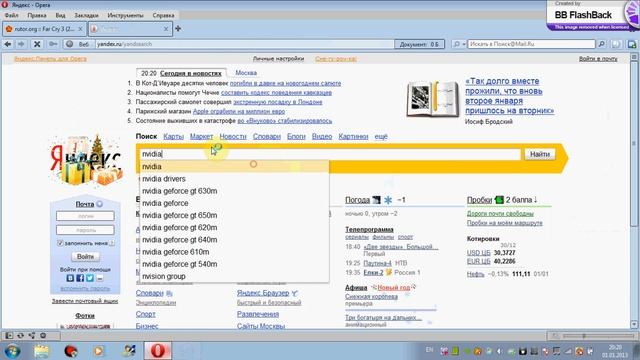Close the second (loading) browser tab
The width and height of the screenshot is (640, 360).
[x=166, y=29]
